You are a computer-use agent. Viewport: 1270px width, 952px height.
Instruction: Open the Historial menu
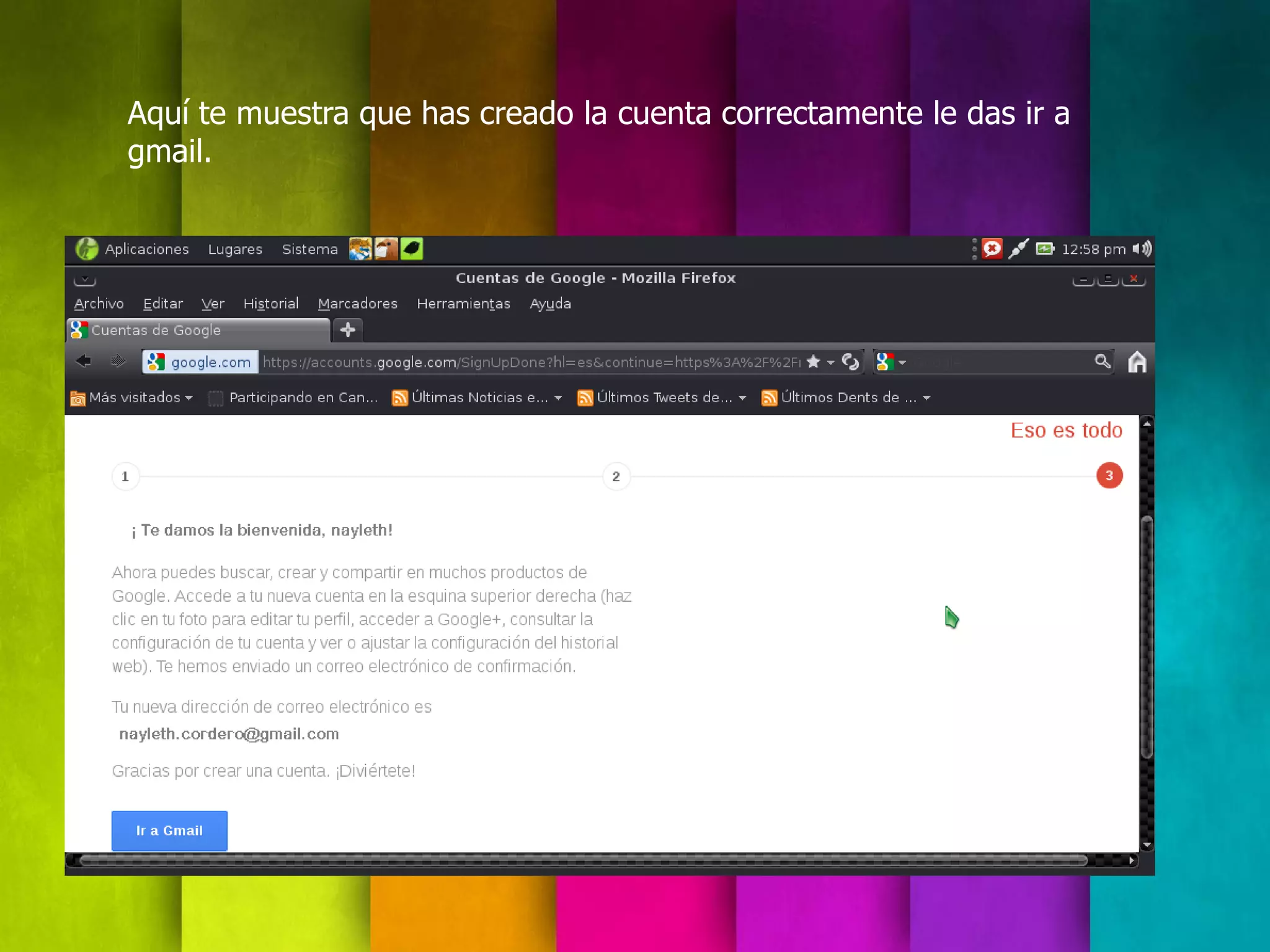pos(271,304)
